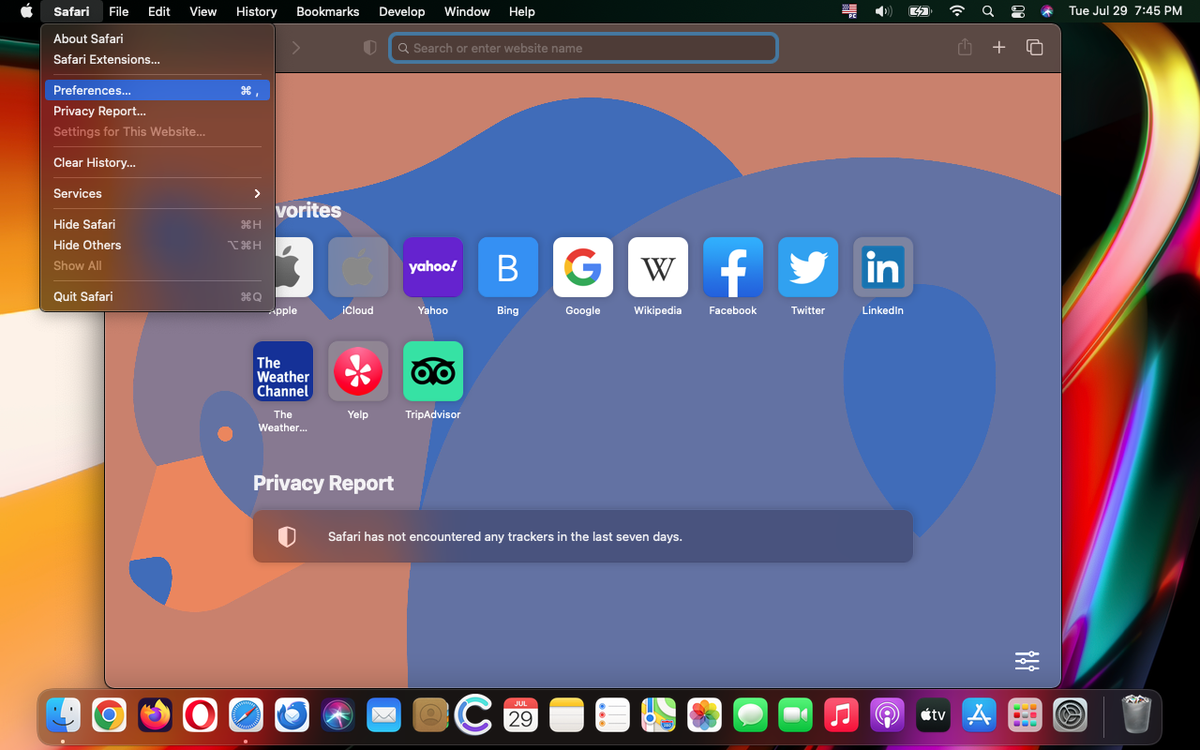1200x750 pixels.
Task: Expand the Services submenu
Action: tap(156, 193)
